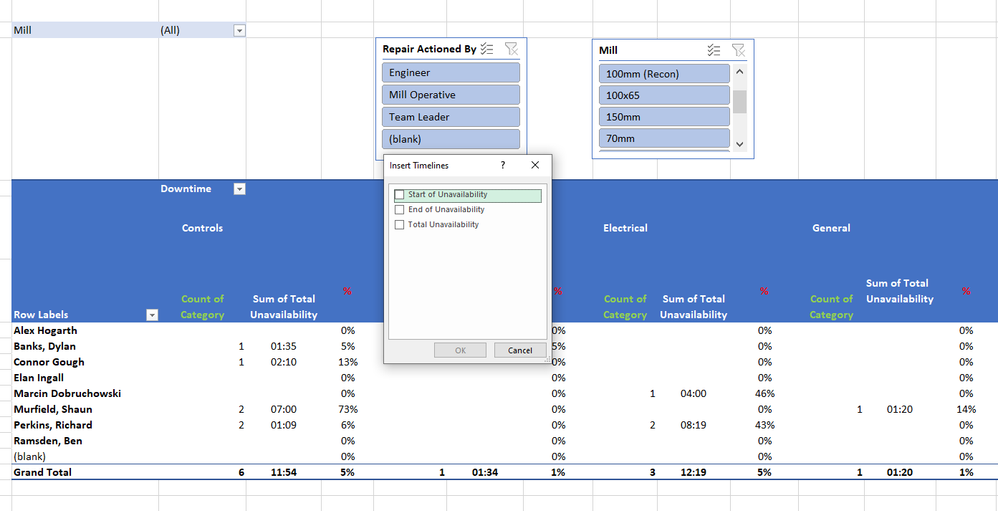
Task: Select Engineer in the slicer
Action: click(451, 73)
